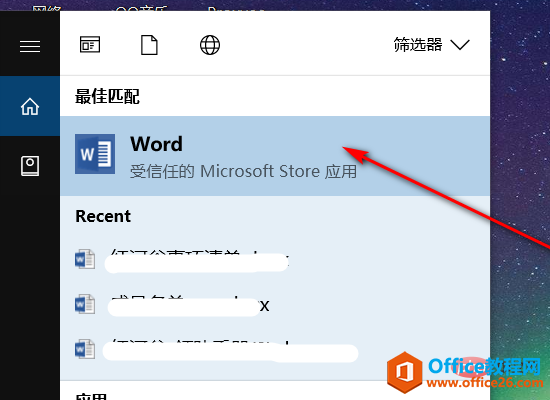This screenshot has width=550, height=400.
Task: Click the 受信任的 Microsoft Store 应用 subtitle
Action: coord(243,172)
